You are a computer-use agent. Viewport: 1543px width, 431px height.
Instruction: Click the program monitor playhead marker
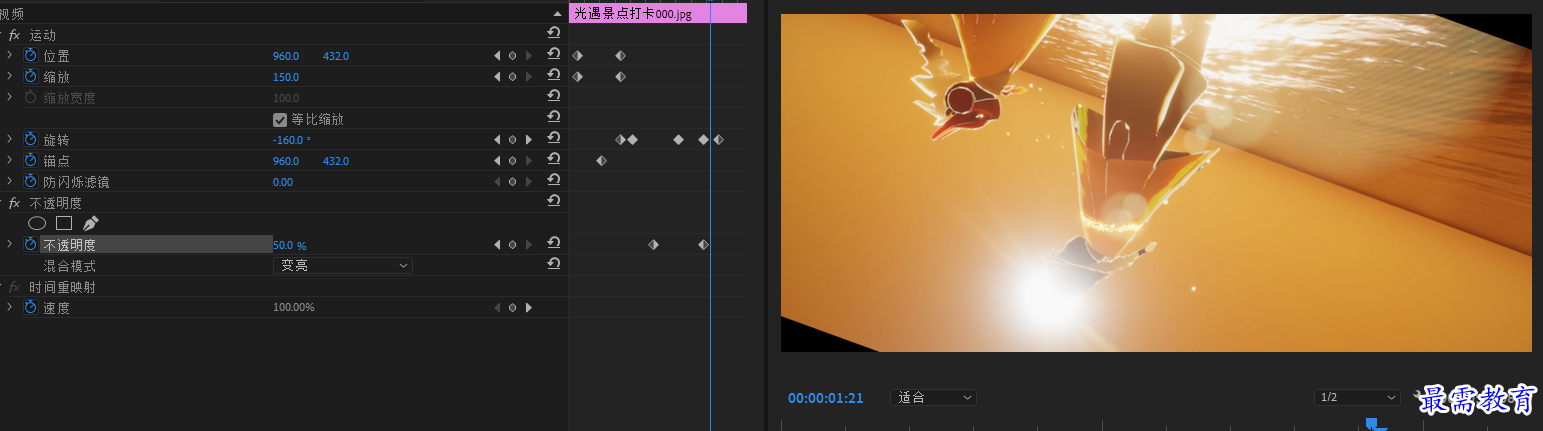point(1372,424)
